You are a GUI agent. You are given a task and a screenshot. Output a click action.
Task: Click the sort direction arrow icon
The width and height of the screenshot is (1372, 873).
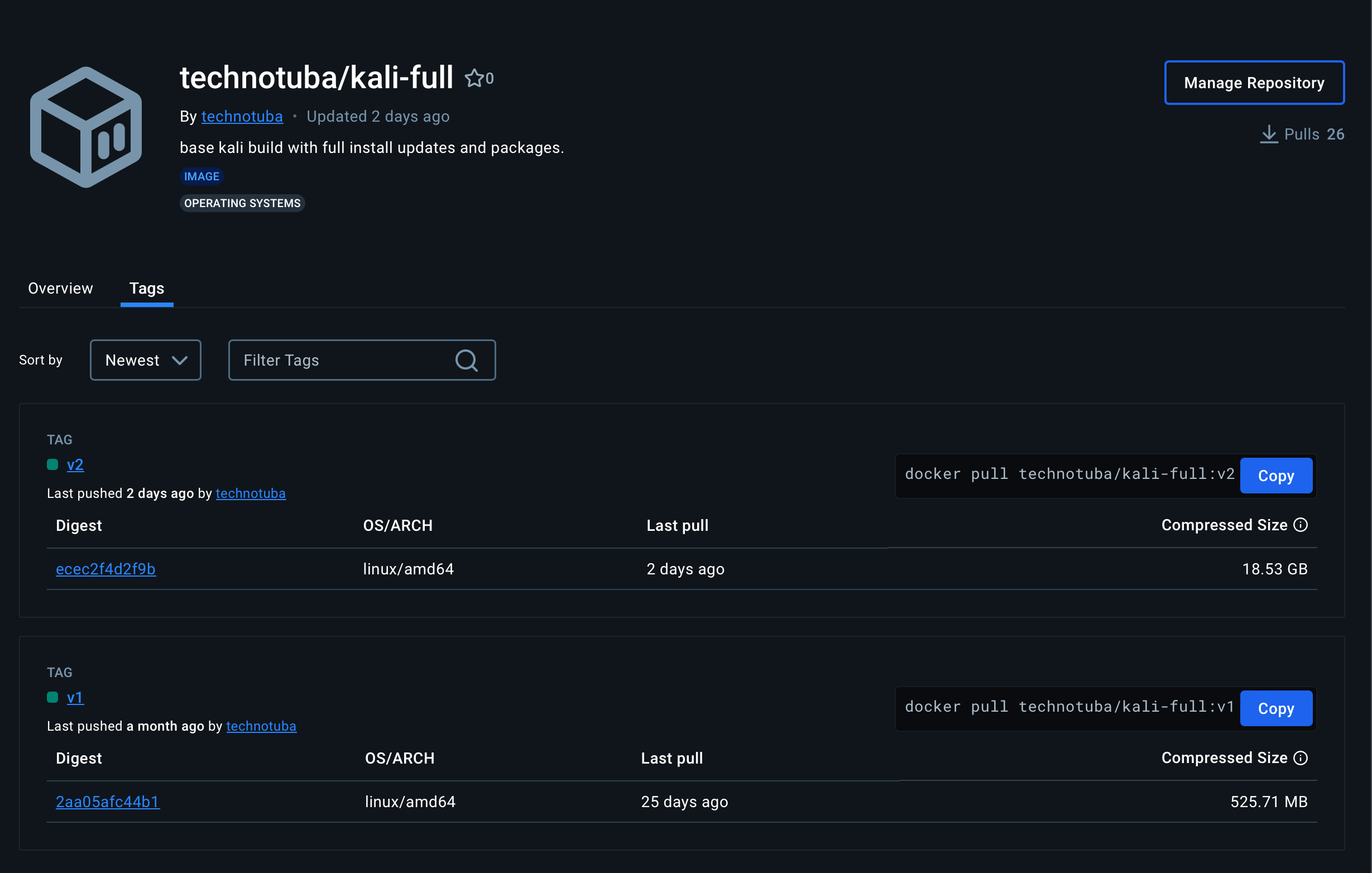[x=180, y=360]
